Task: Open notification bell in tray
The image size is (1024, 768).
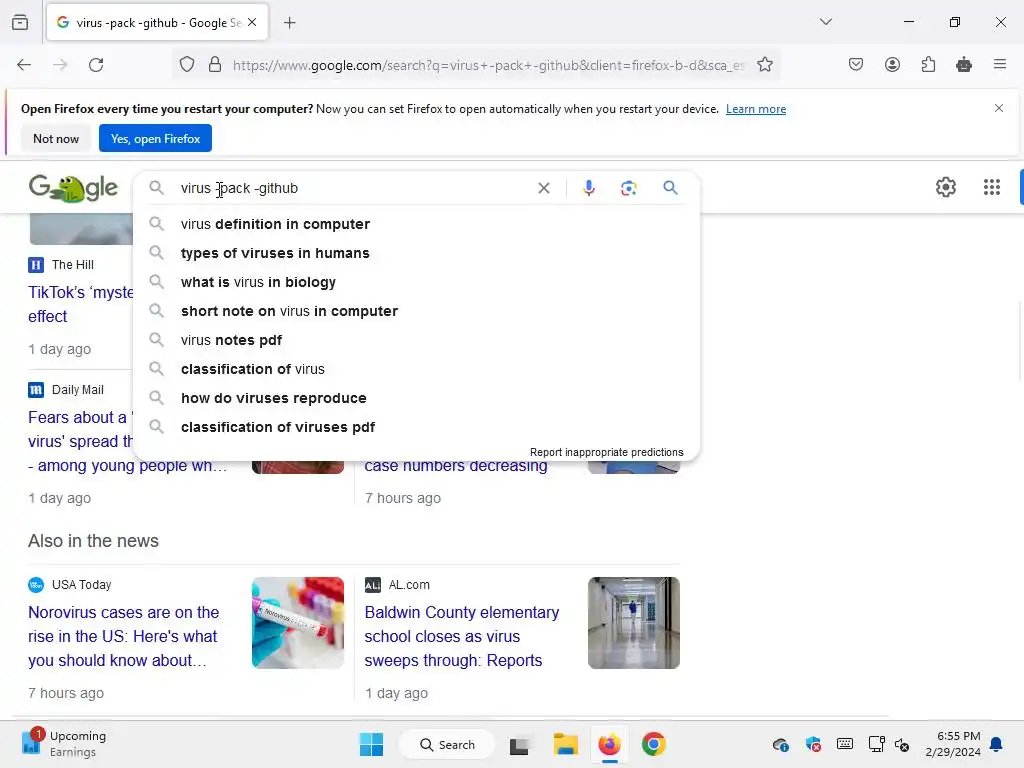Action: click(997, 744)
